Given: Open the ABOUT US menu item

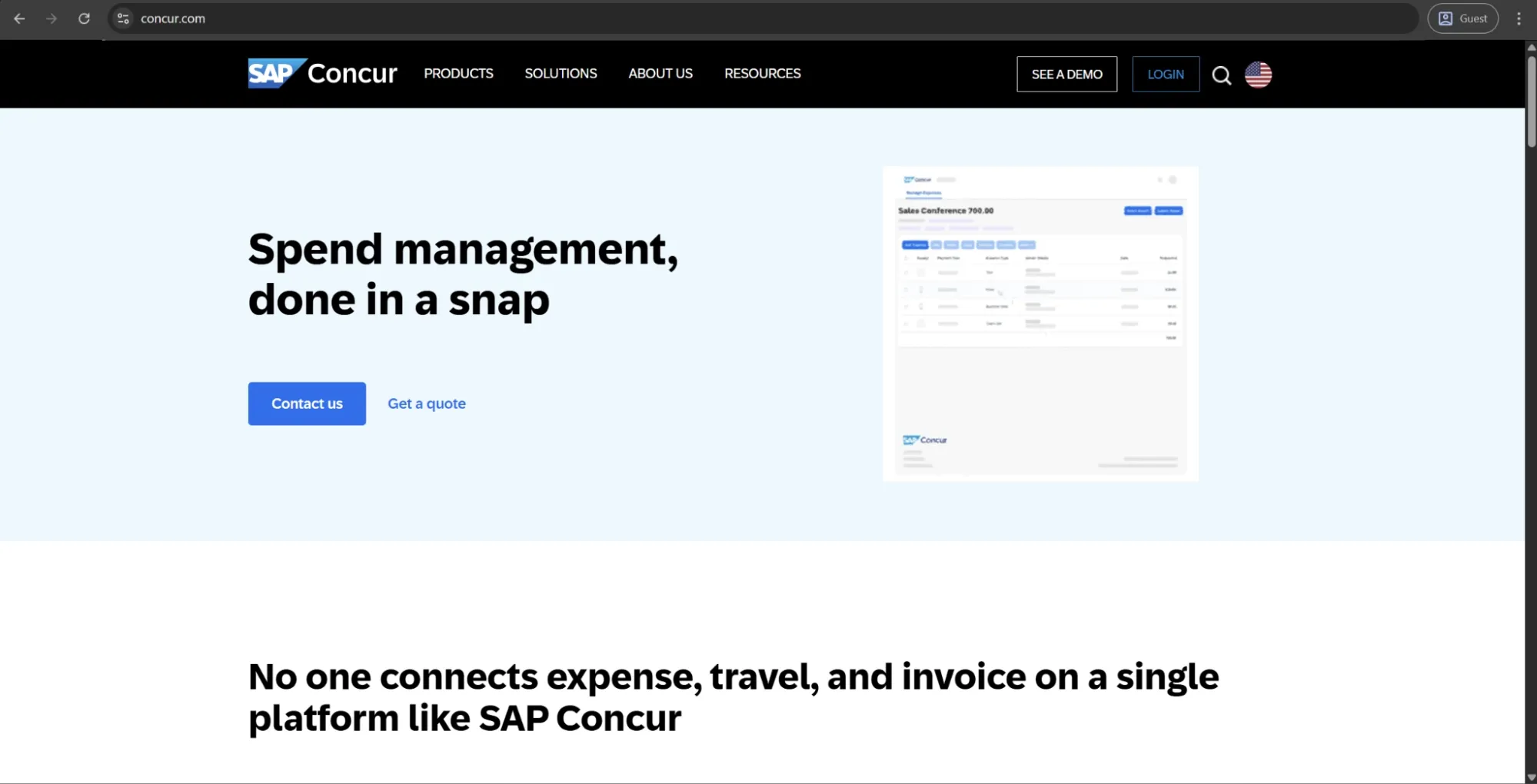Looking at the screenshot, I should click(x=660, y=73).
